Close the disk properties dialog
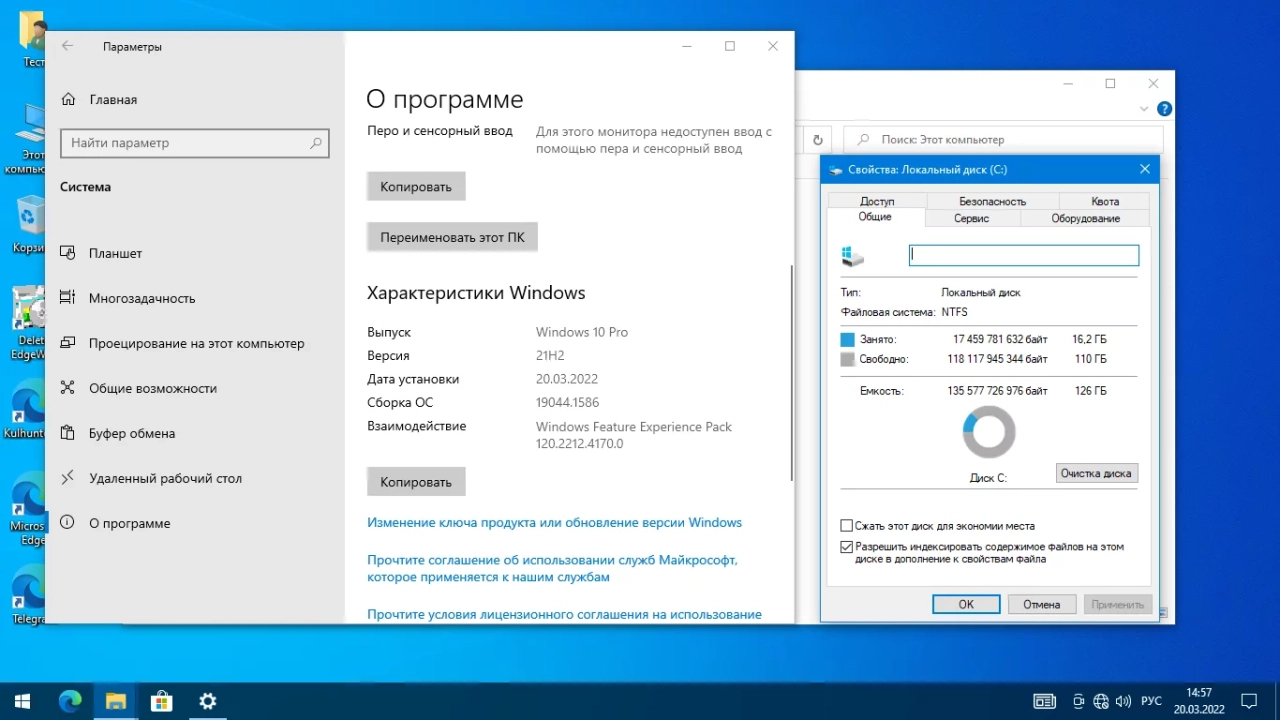Image resolution: width=1280 pixels, height=720 pixels. tap(1145, 170)
